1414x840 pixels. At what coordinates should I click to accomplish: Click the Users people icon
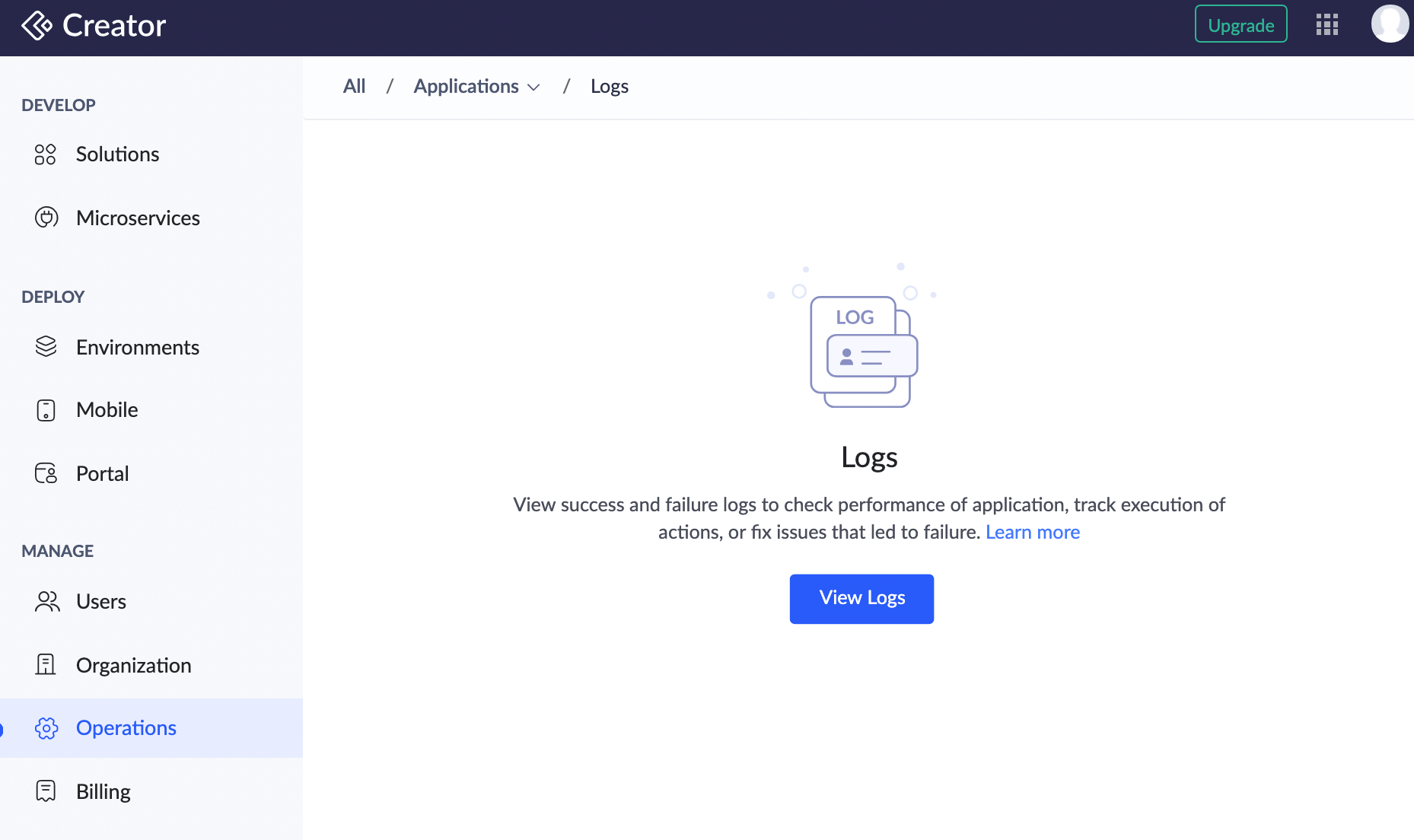(46, 602)
